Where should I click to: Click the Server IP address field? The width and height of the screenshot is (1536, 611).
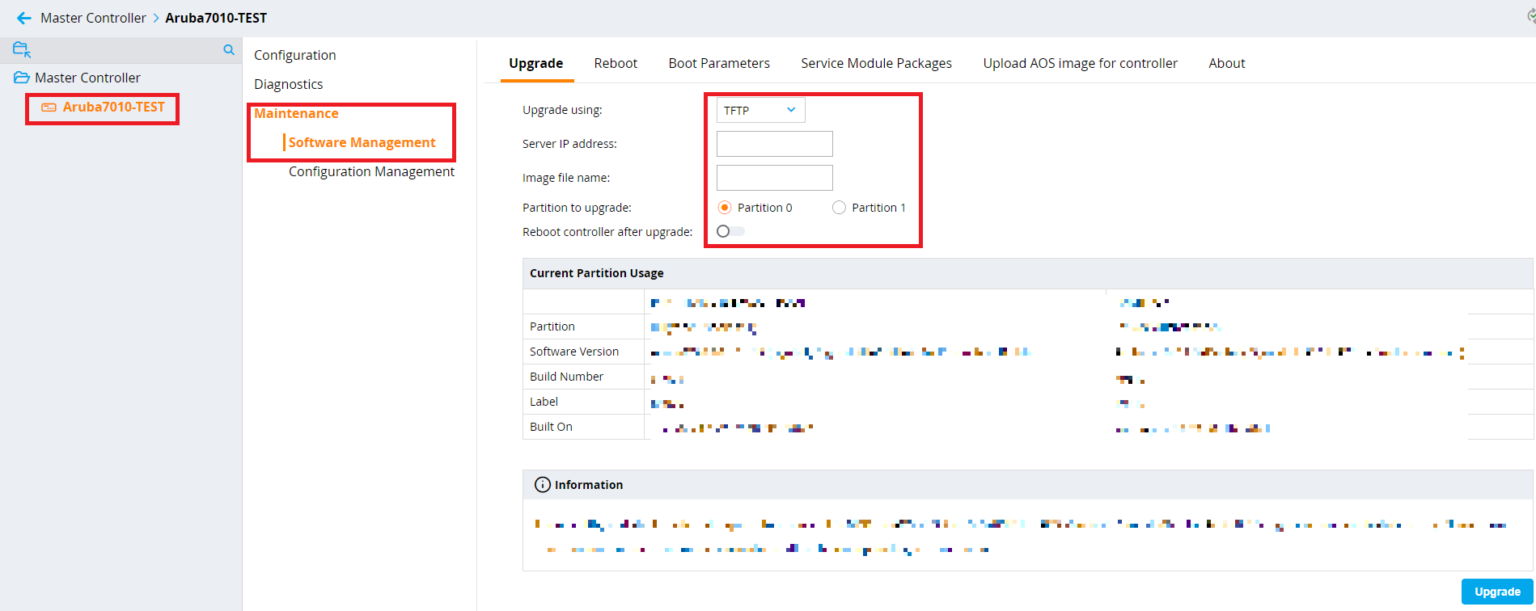(774, 144)
